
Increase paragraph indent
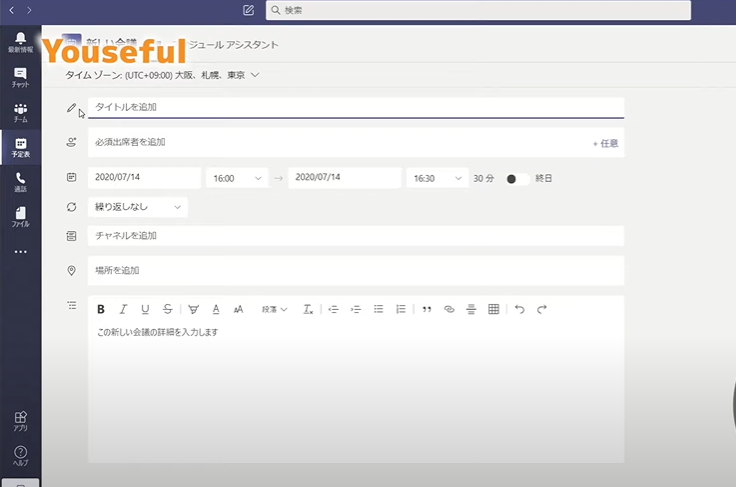[356, 309]
